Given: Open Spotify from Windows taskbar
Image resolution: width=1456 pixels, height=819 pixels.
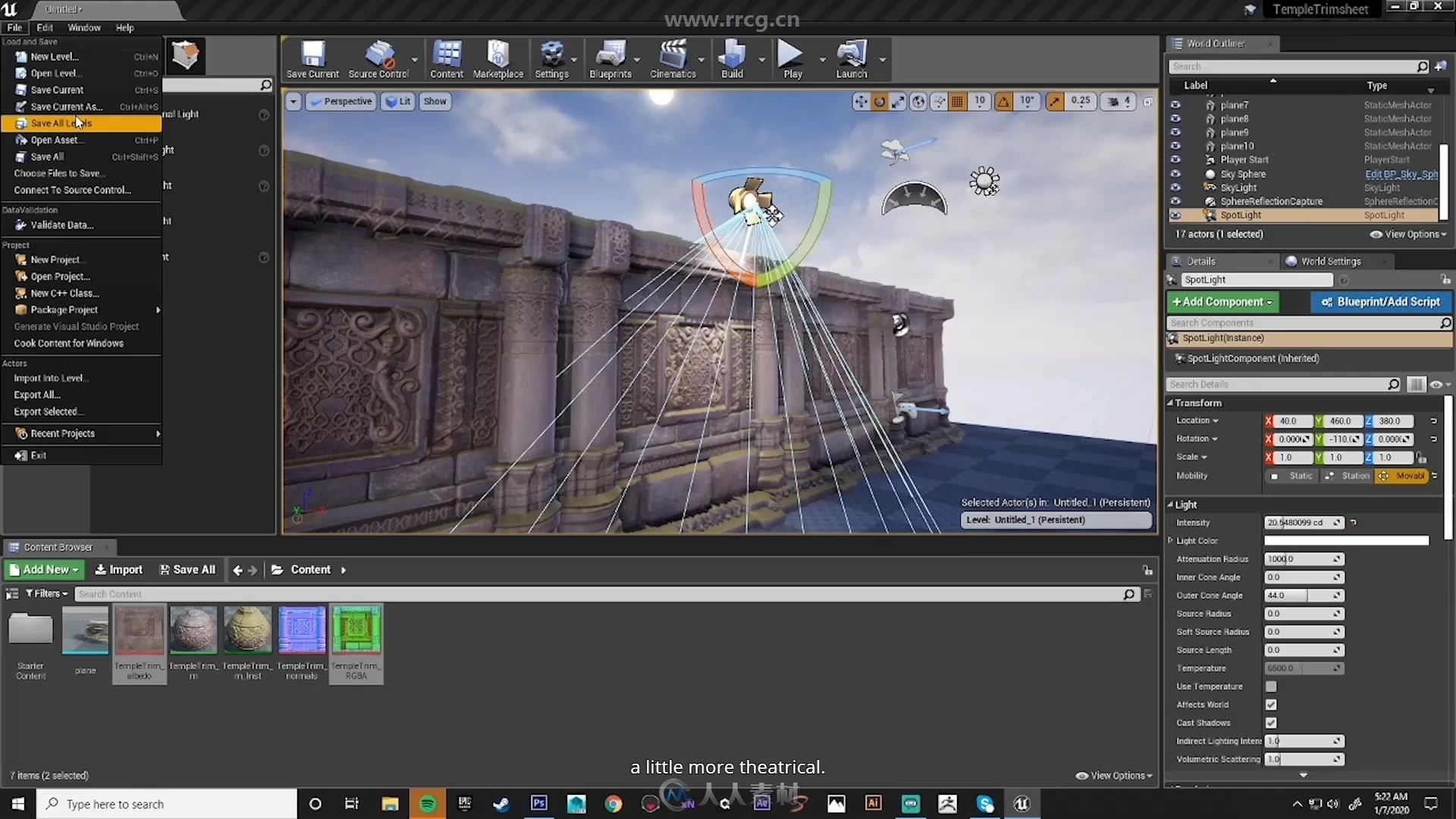Looking at the screenshot, I should click(x=428, y=804).
